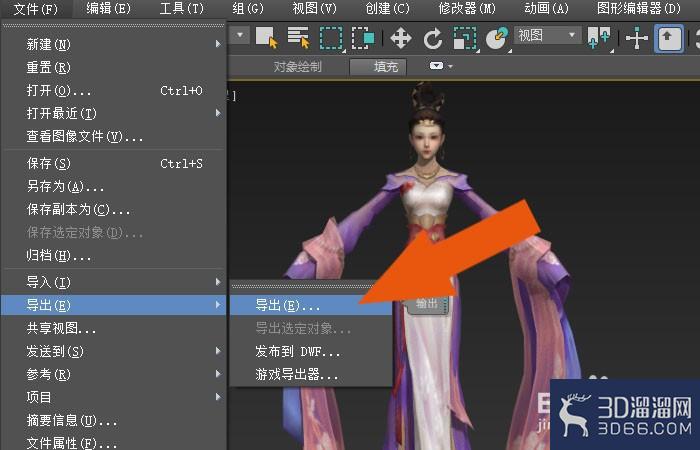700x450 pixels.
Task: Choose the Rectangular Selection Region icon
Action: coord(331,38)
